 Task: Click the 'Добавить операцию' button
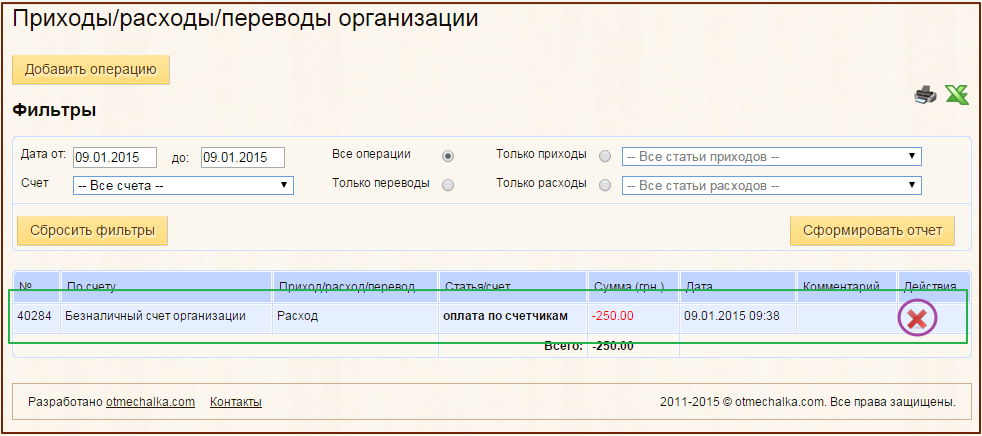pyautogui.click(x=91, y=70)
